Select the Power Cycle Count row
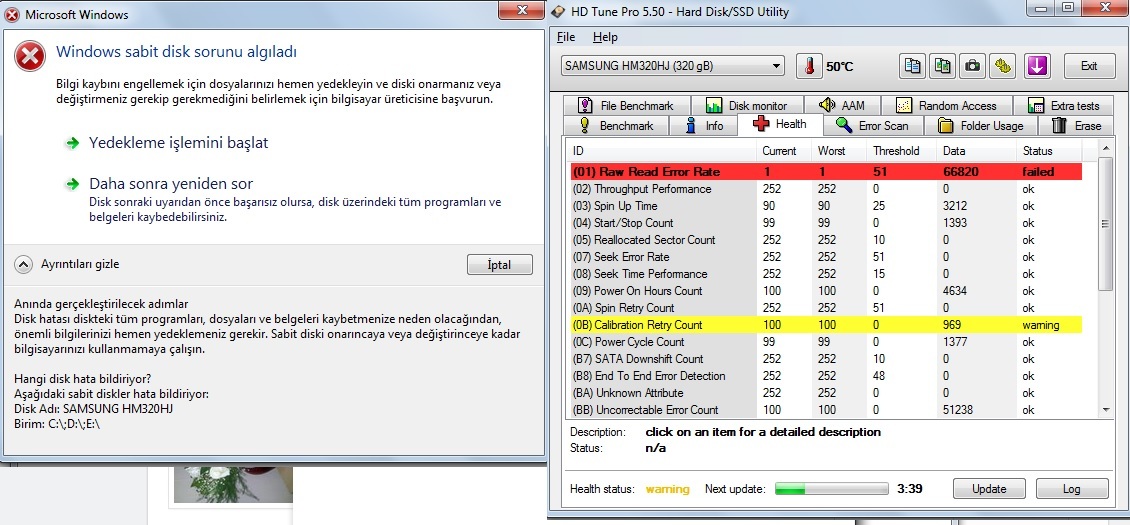This screenshot has width=1130, height=525. pos(826,342)
